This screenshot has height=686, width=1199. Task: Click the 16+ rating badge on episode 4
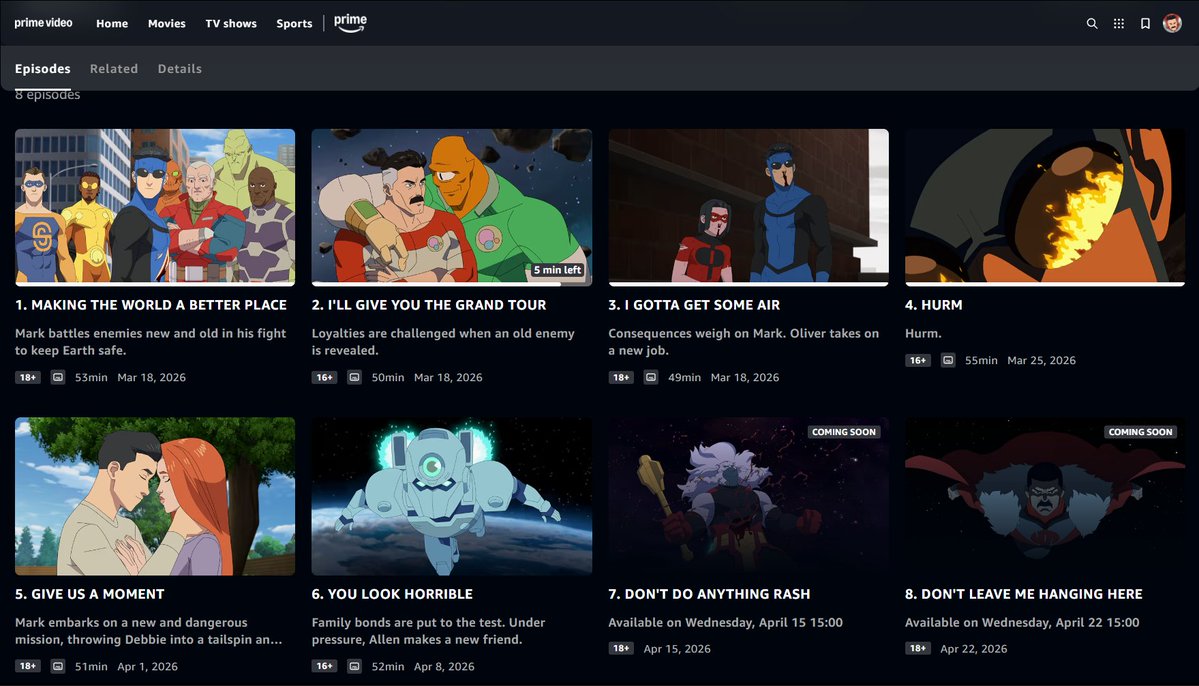coord(918,360)
